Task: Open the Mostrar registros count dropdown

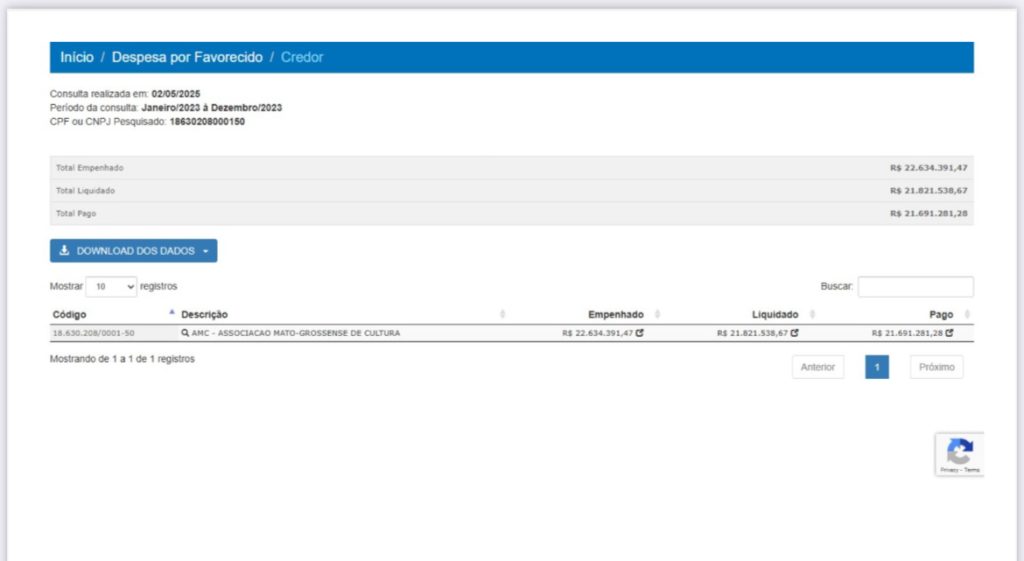Action: pyautogui.click(x=111, y=287)
